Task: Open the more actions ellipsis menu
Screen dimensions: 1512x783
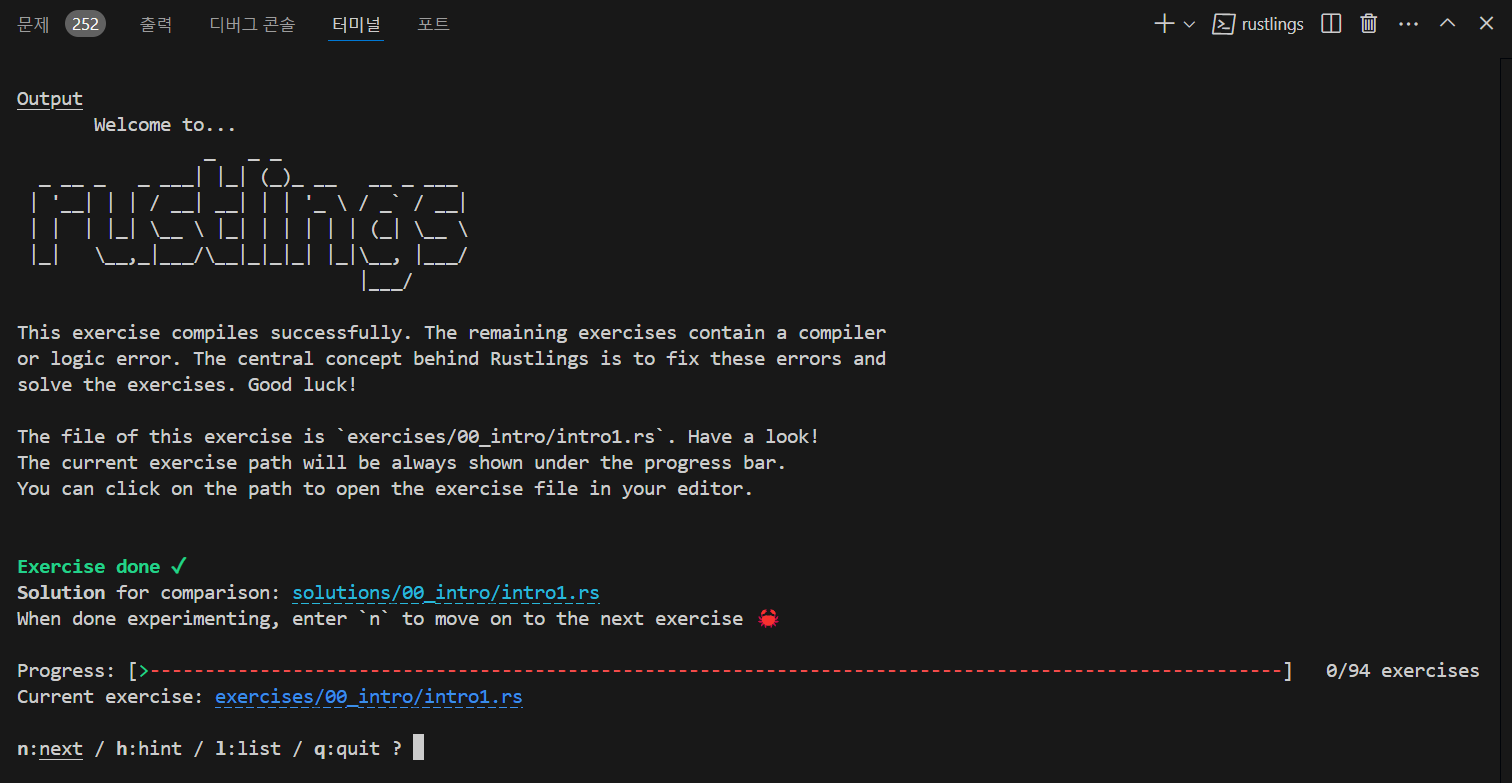Action: [1408, 24]
